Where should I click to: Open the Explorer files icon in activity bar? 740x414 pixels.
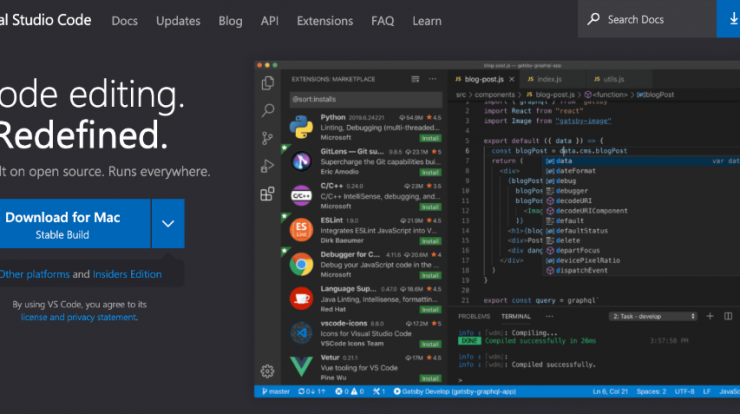pos(268,83)
